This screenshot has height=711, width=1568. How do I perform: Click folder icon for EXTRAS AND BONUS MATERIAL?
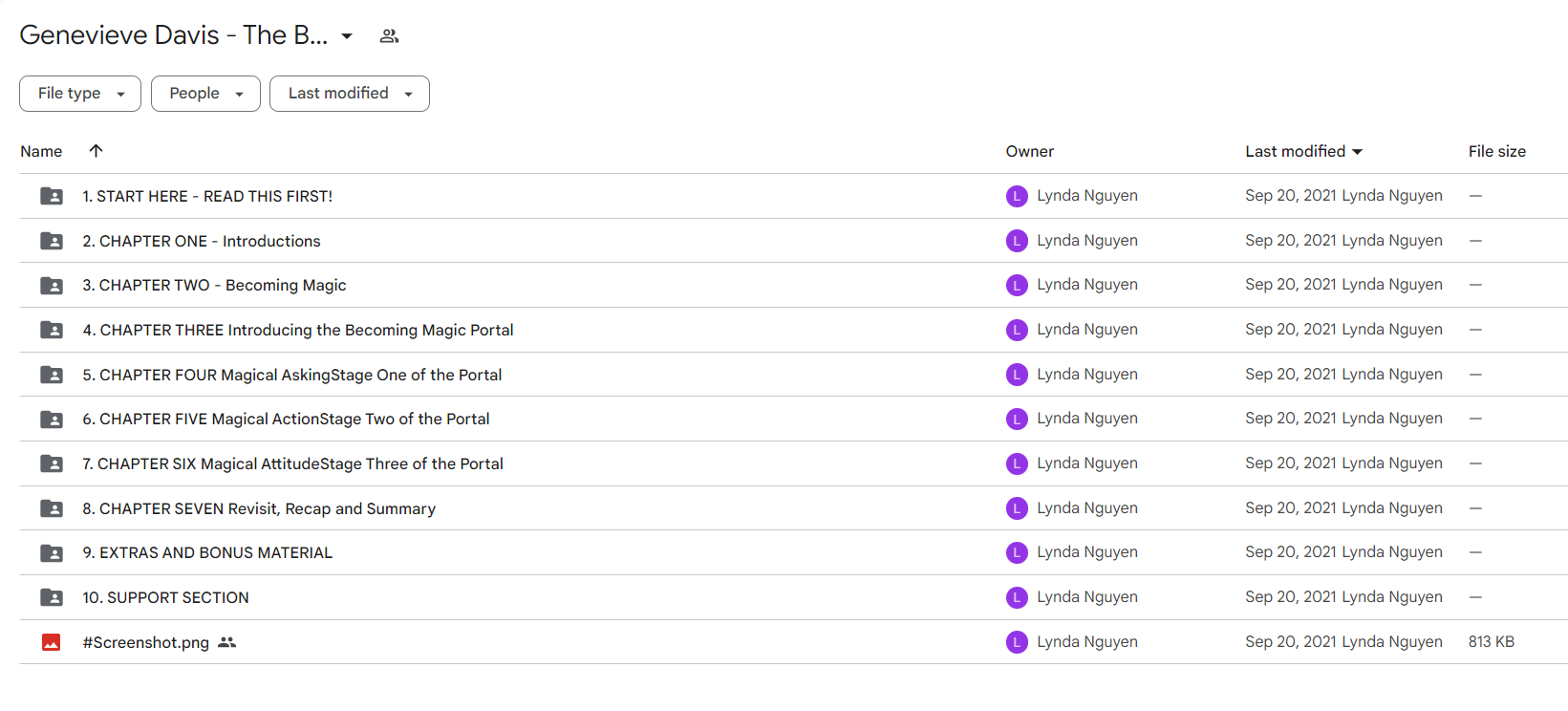click(x=52, y=552)
